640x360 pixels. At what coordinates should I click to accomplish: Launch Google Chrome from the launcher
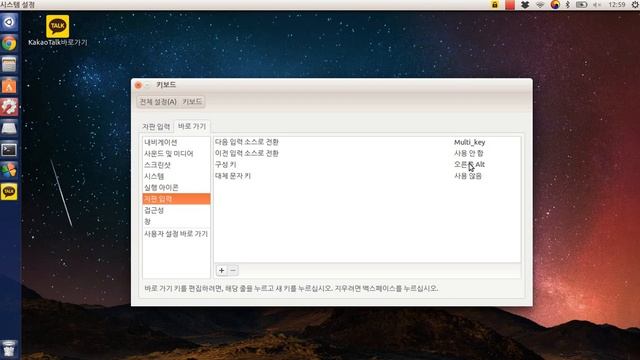(9, 43)
